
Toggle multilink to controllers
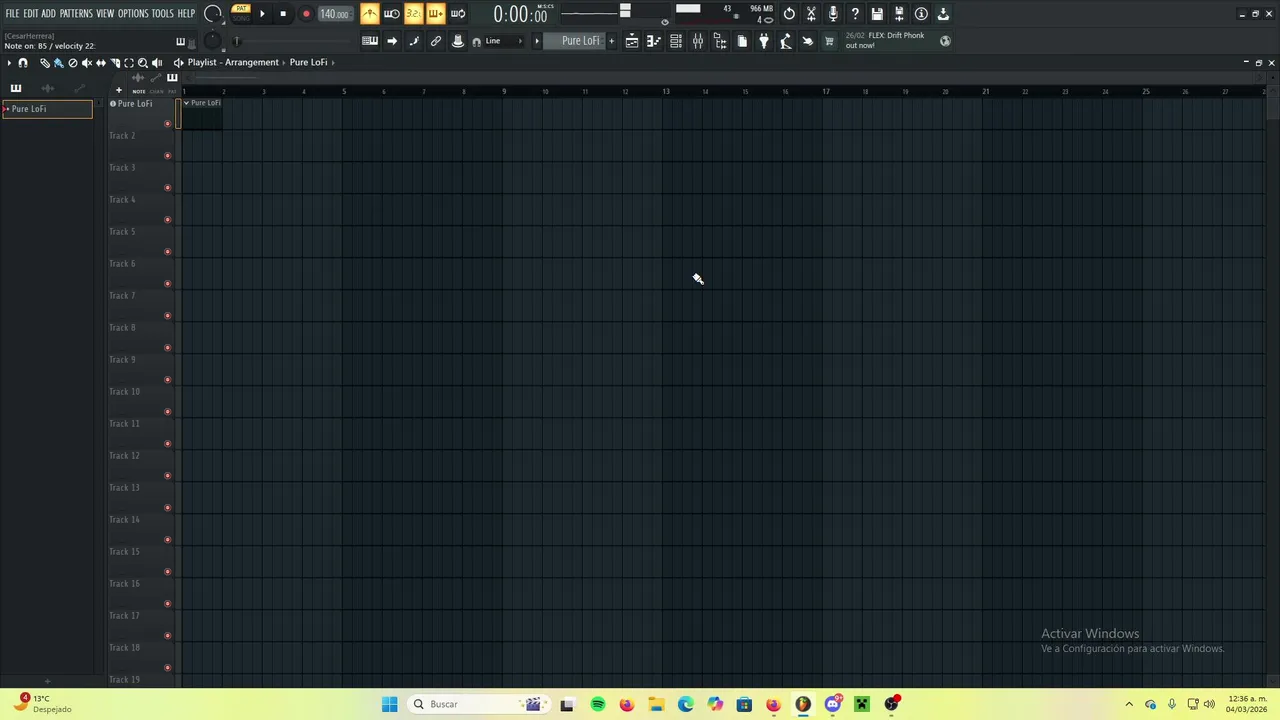[x=436, y=41]
